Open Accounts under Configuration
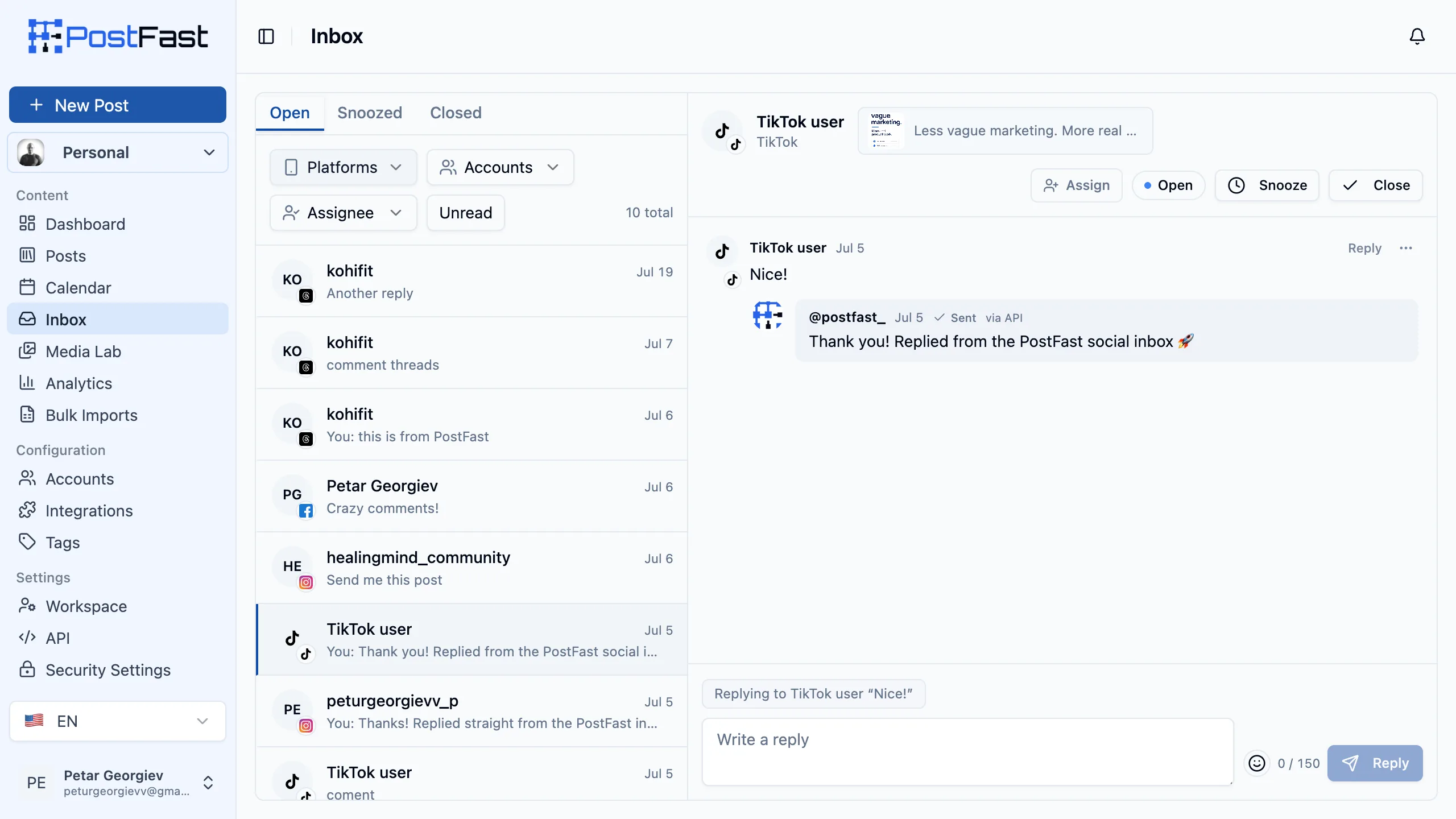Viewport: 1456px width, 819px height. [x=118, y=479]
